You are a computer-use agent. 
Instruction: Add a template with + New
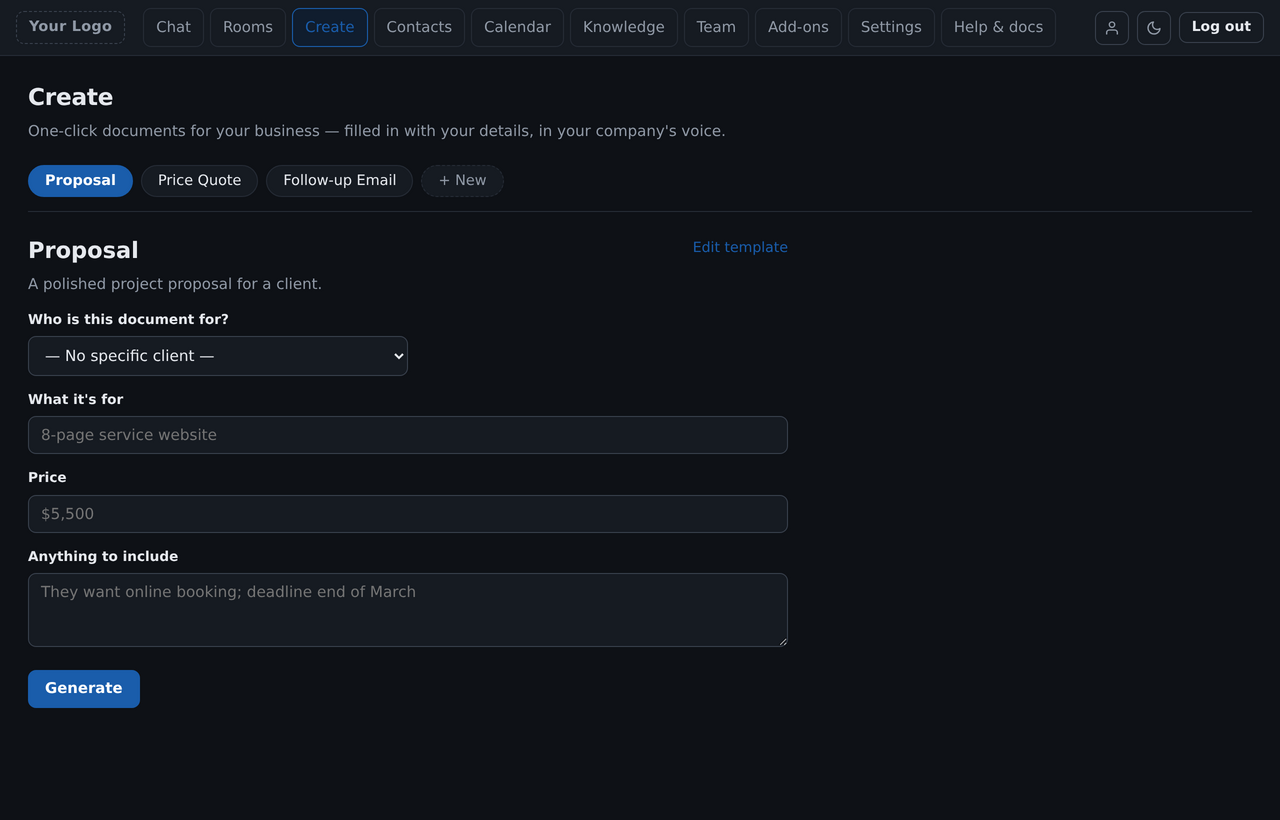coord(462,181)
